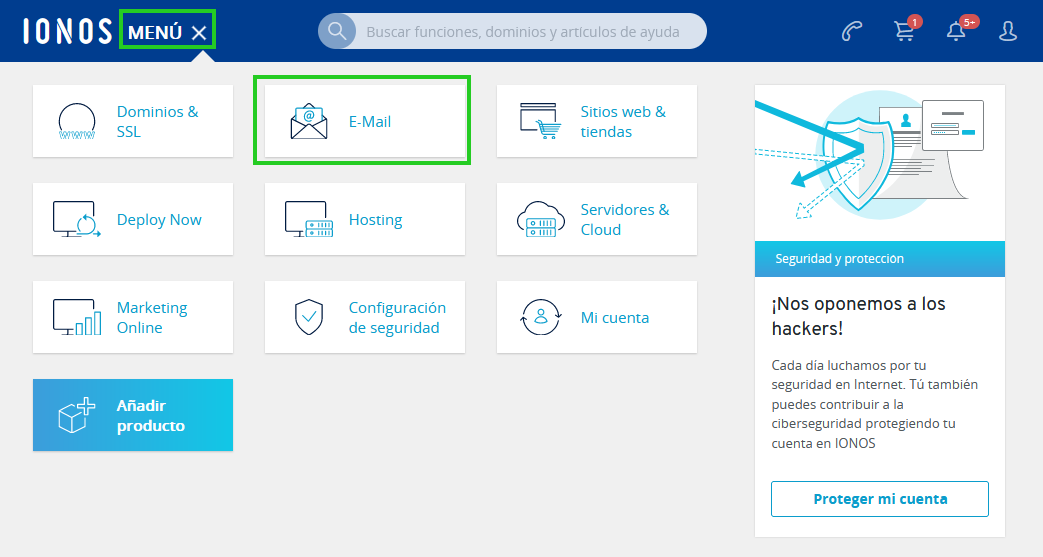This screenshot has width=1043, height=557.
Task: Close the MENÚ overlay
Action: 199,33
